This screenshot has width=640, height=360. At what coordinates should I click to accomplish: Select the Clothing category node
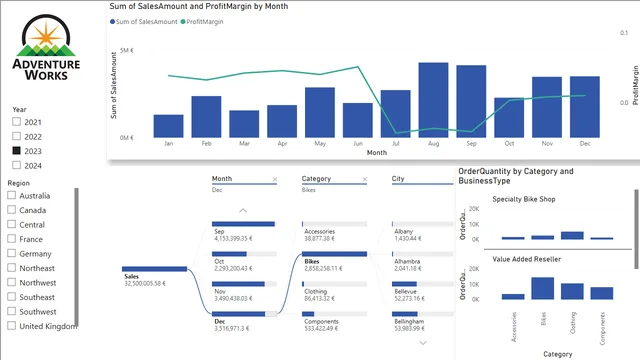[334, 284]
